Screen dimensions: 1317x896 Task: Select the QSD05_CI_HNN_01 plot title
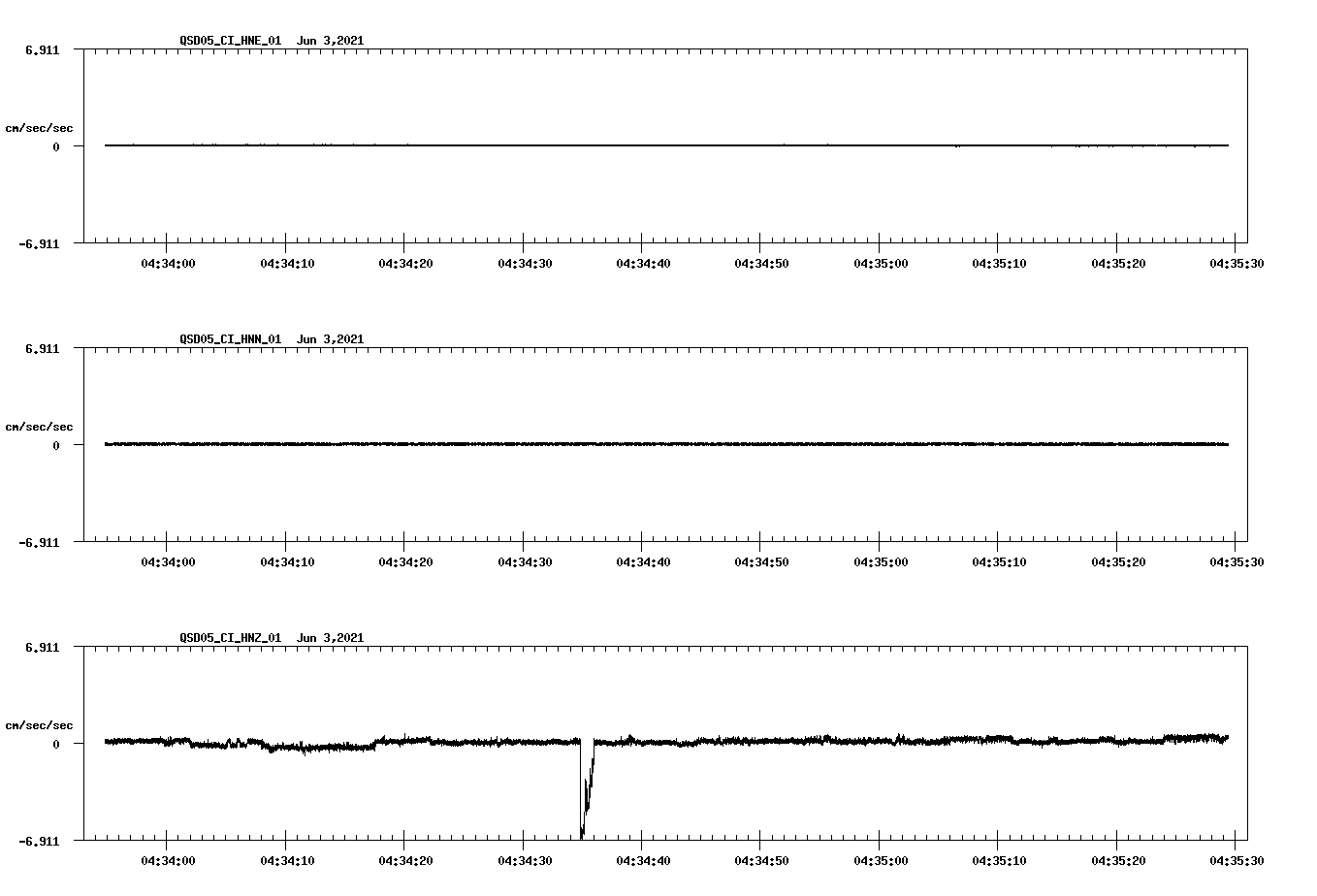pos(272,338)
